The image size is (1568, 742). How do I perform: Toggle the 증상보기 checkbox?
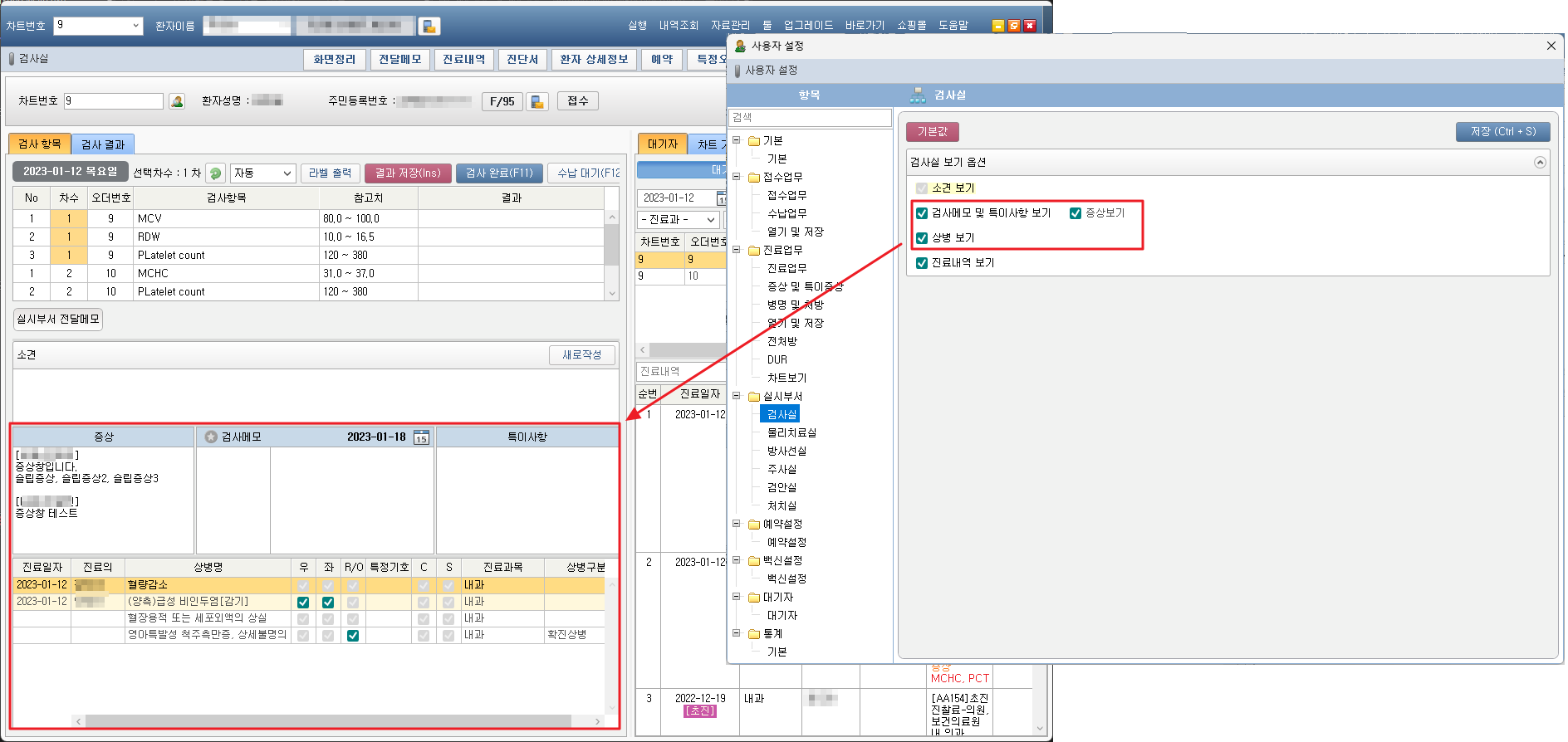[x=1076, y=213]
